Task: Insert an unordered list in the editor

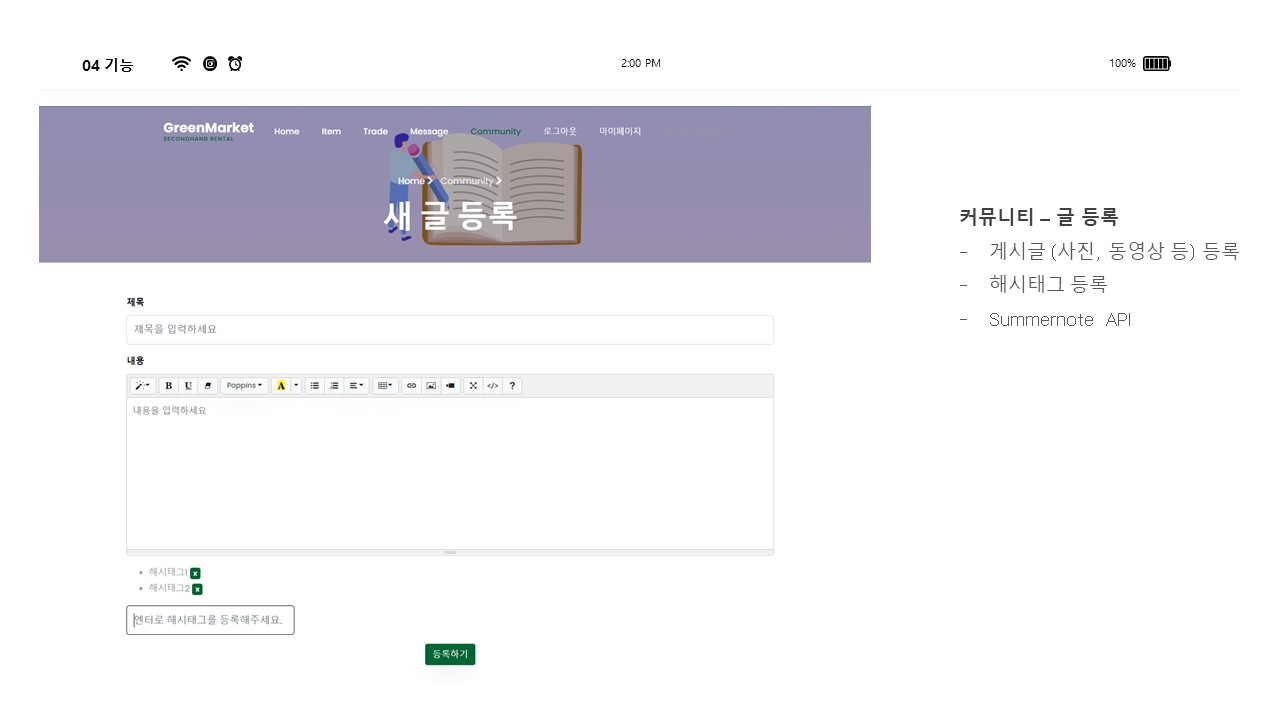Action: pos(315,385)
